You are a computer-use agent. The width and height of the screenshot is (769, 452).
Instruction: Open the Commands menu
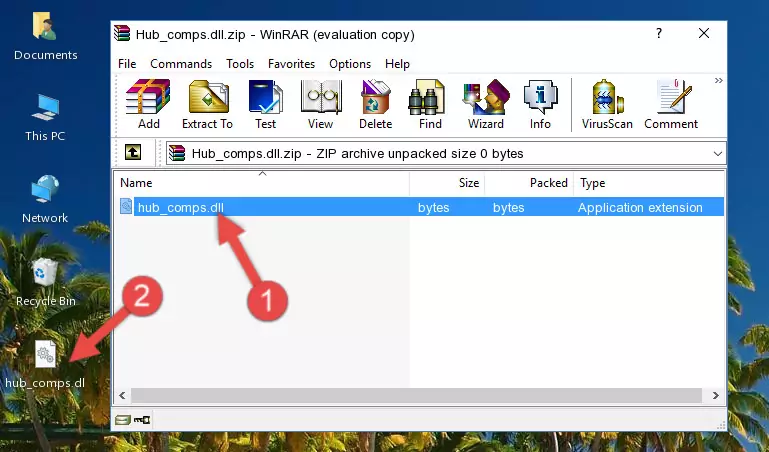[181, 64]
